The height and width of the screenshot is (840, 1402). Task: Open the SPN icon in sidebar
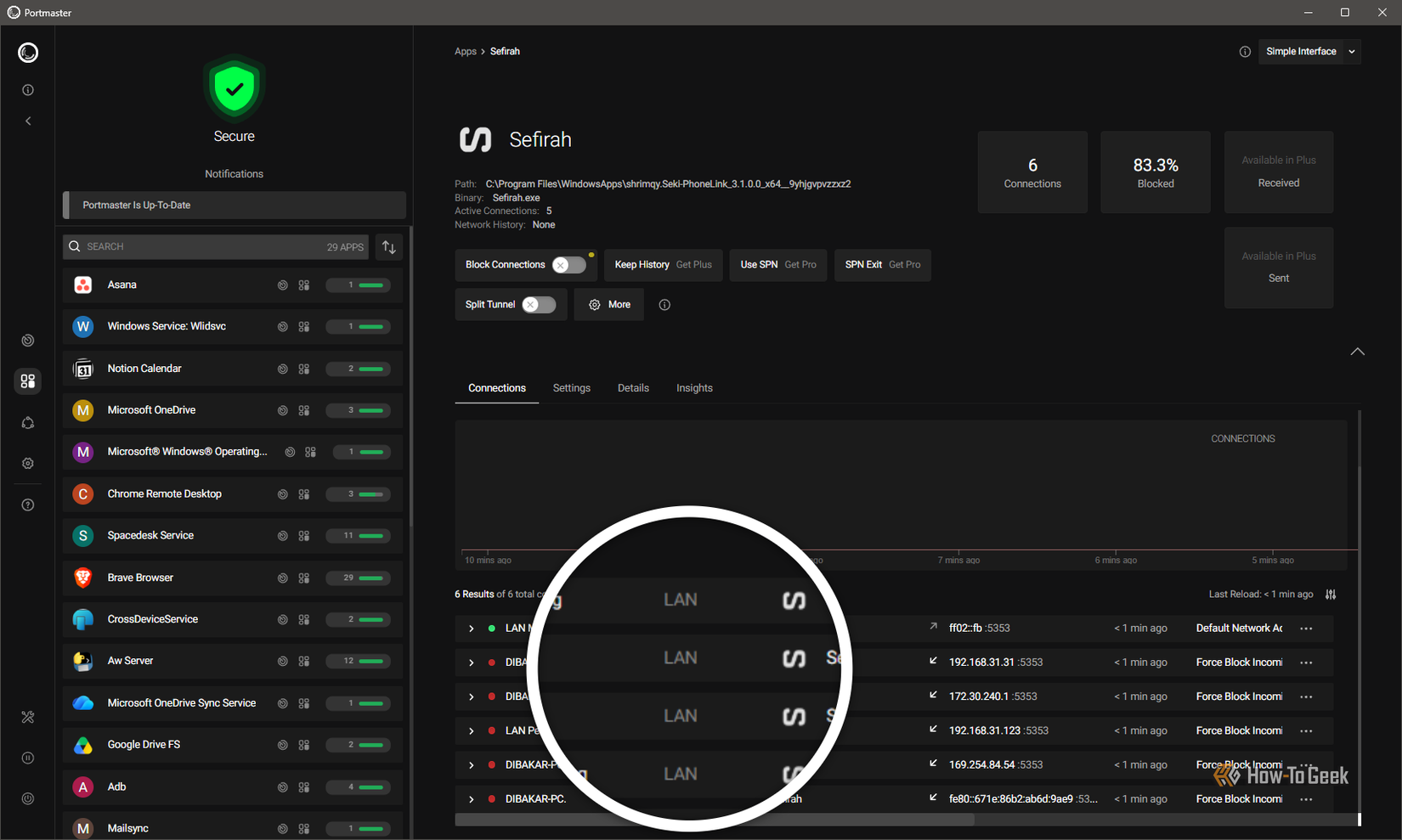pos(28,423)
